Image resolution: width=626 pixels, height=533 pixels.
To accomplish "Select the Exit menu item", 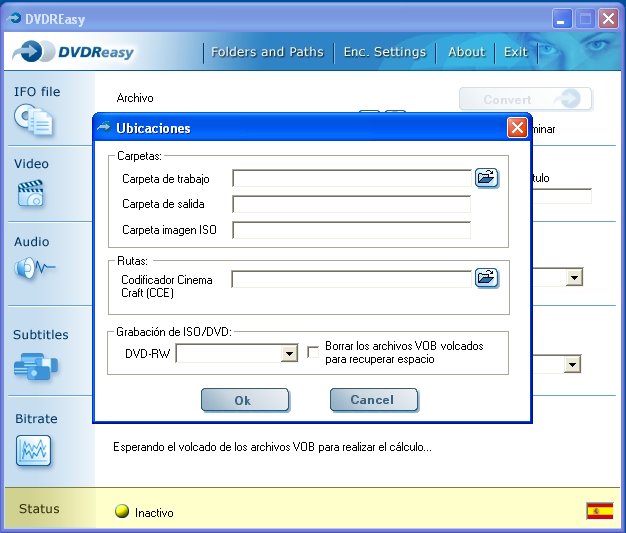I will pyautogui.click(x=516, y=52).
